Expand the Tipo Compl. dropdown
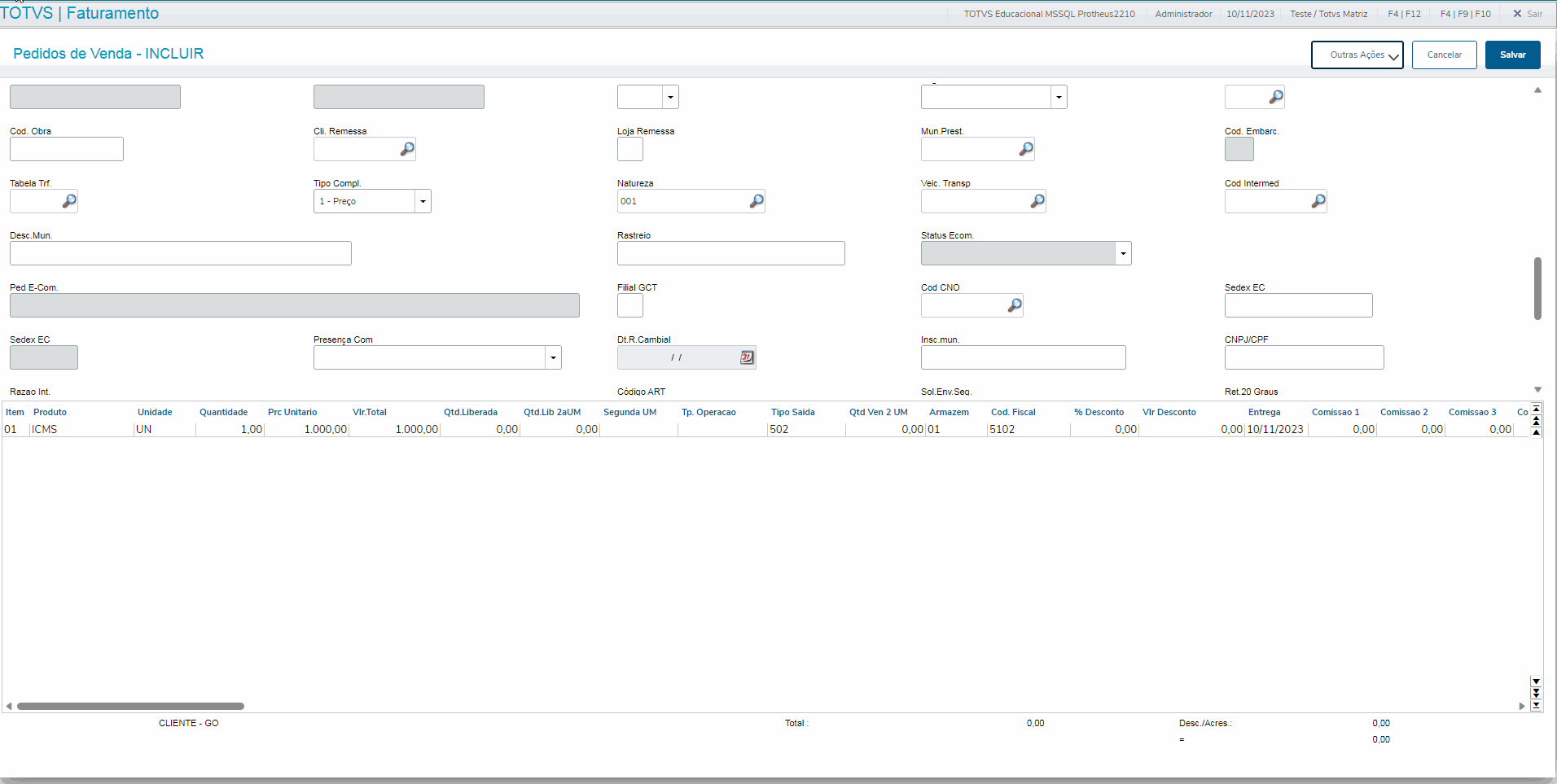Image resolution: width=1557 pixels, height=784 pixels. coord(423,201)
